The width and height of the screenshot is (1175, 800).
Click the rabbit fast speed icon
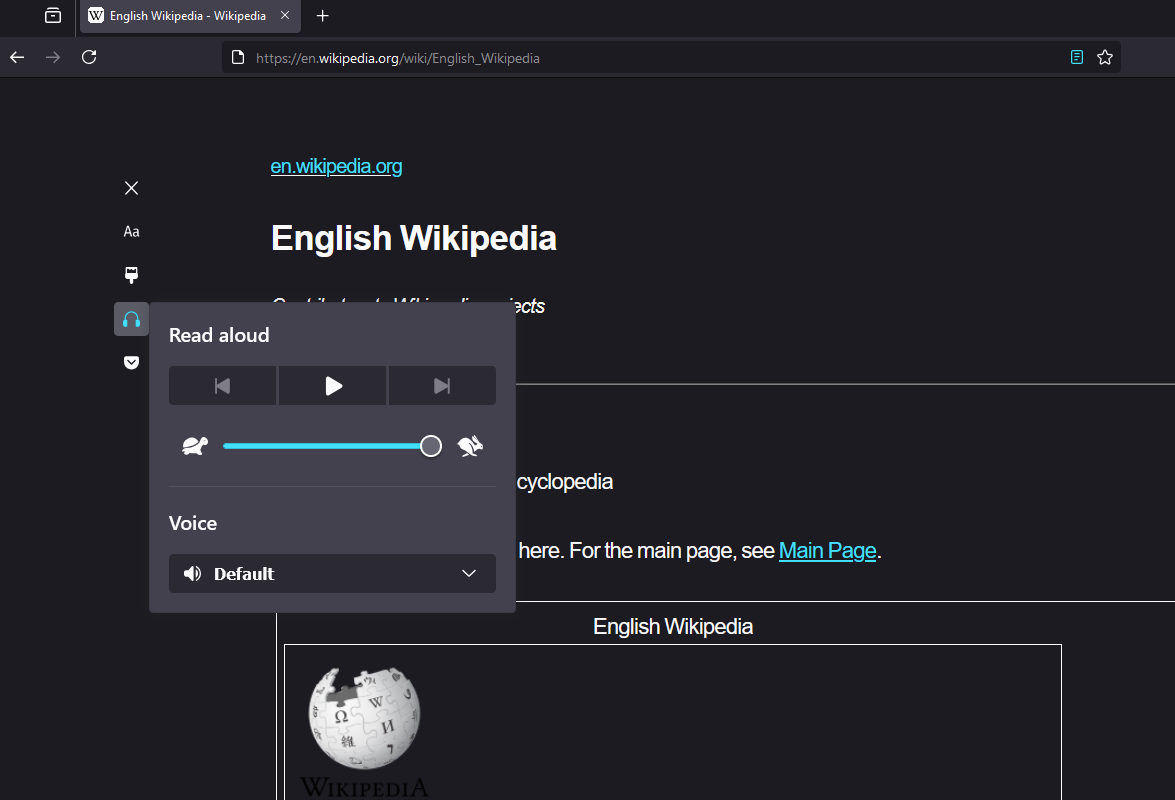pos(470,446)
